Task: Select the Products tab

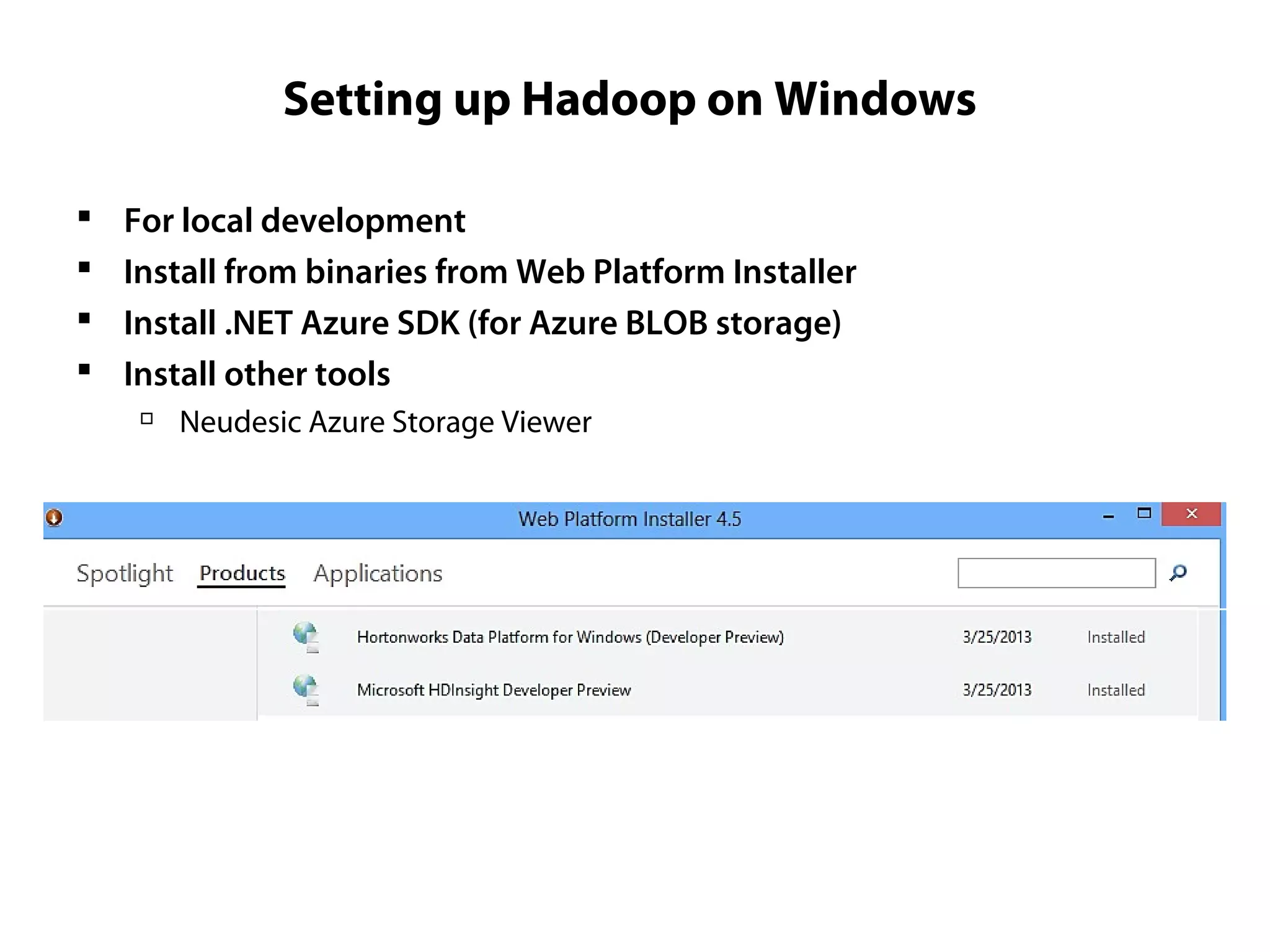Action: [242, 573]
